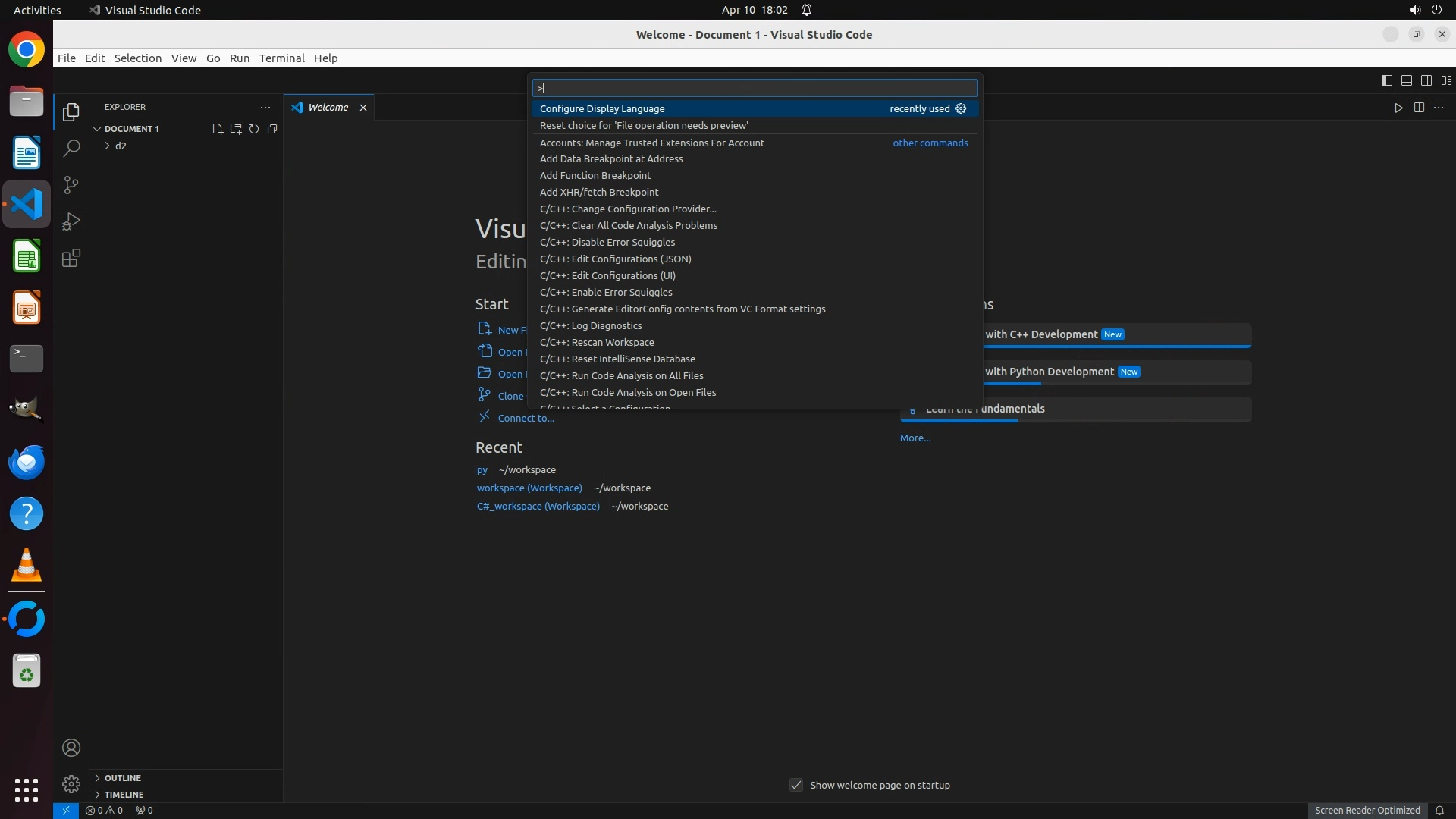Viewport: 1456px width, 819px height.
Task: Expand the TIMELINE section
Action: click(124, 794)
